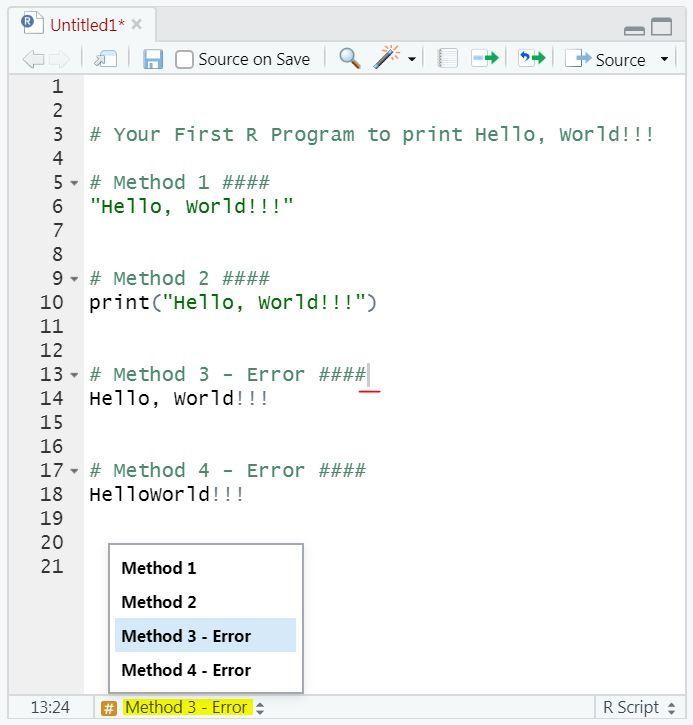This screenshot has width=693, height=725.
Task: Open code tools magic wand
Action: pyautogui.click(x=386, y=57)
